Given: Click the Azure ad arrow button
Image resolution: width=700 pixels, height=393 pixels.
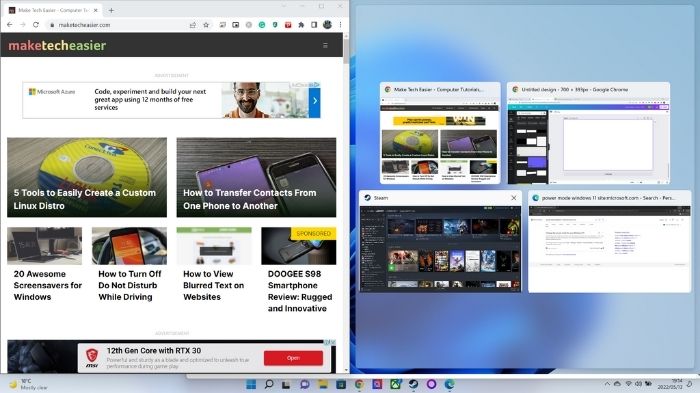Looking at the screenshot, I should coord(315,100).
